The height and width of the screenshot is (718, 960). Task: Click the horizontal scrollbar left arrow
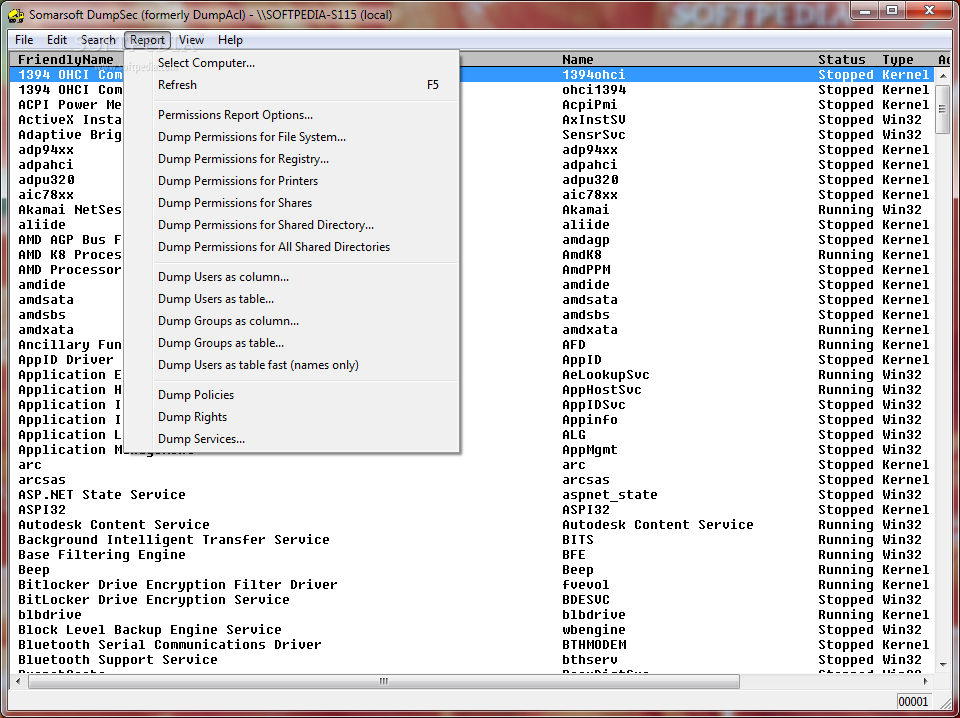[18, 681]
